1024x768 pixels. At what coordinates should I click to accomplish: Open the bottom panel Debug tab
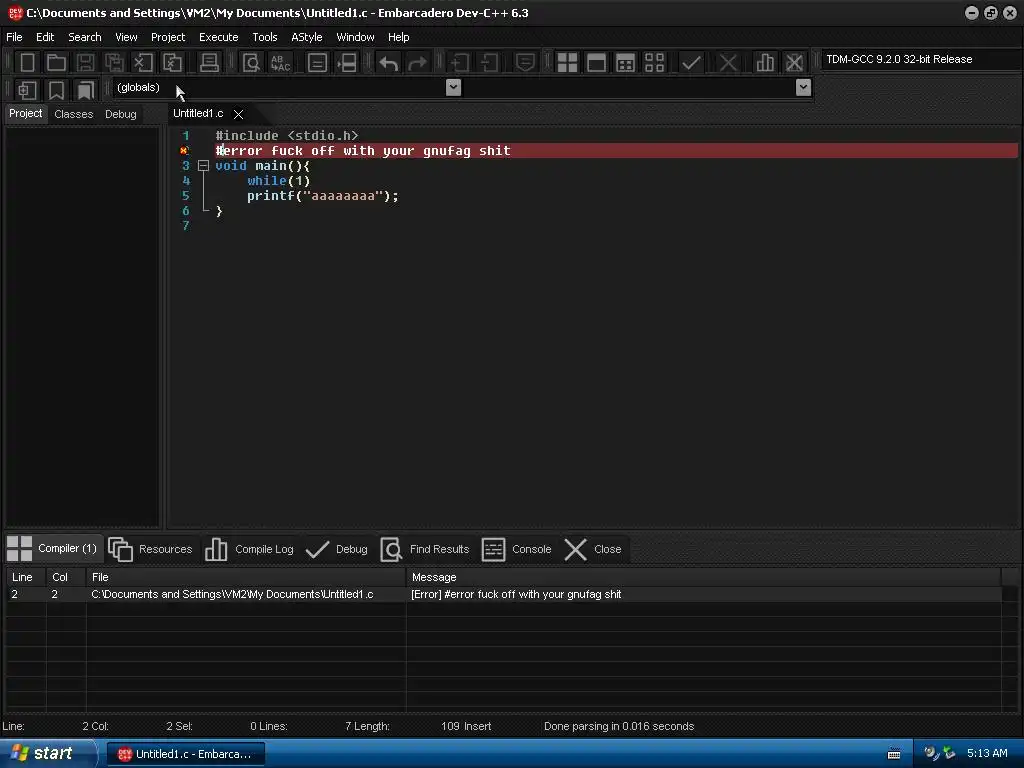[337, 549]
